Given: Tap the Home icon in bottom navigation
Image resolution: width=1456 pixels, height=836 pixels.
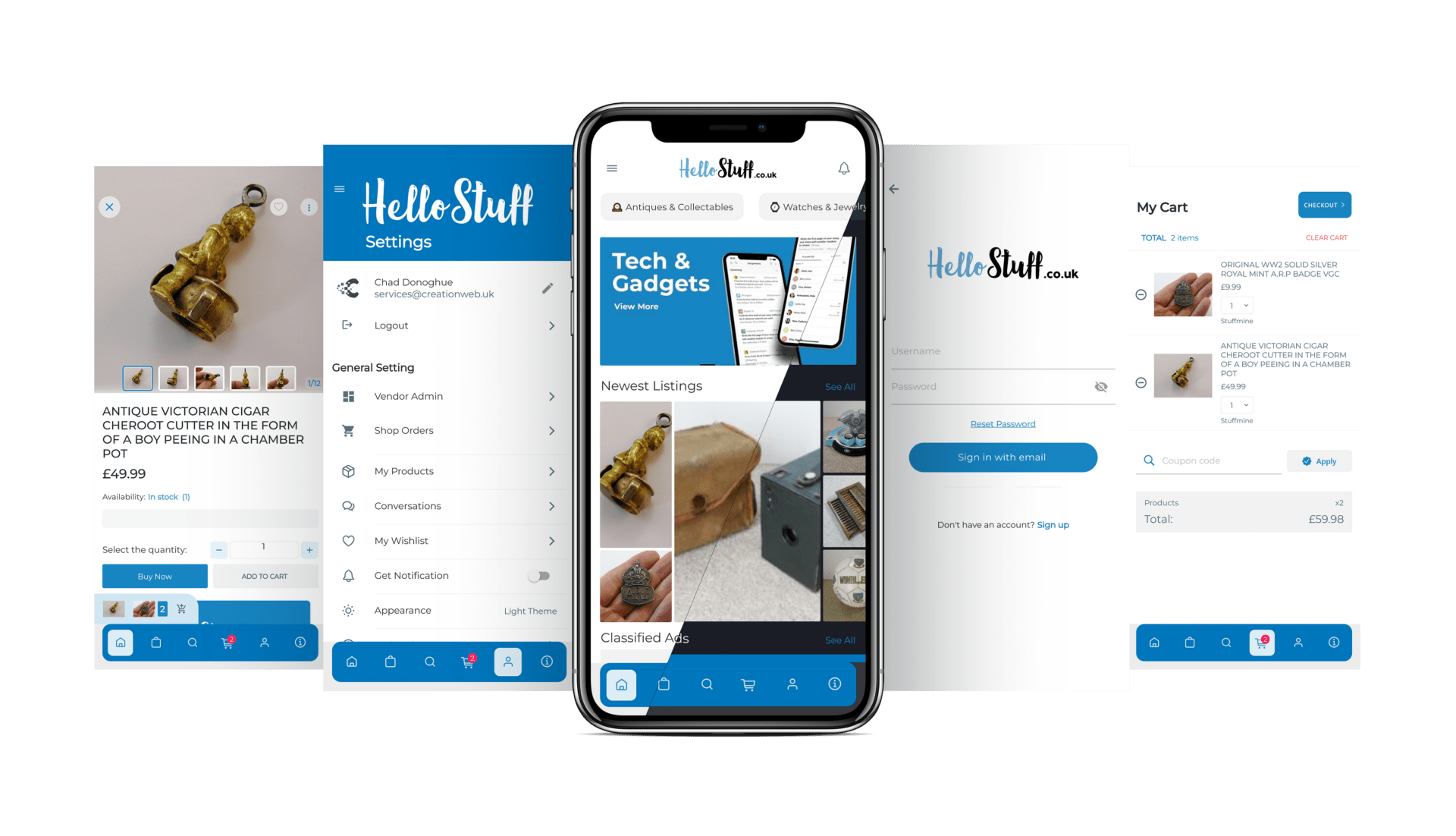Looking at the screenshot, I should (621, 684).
